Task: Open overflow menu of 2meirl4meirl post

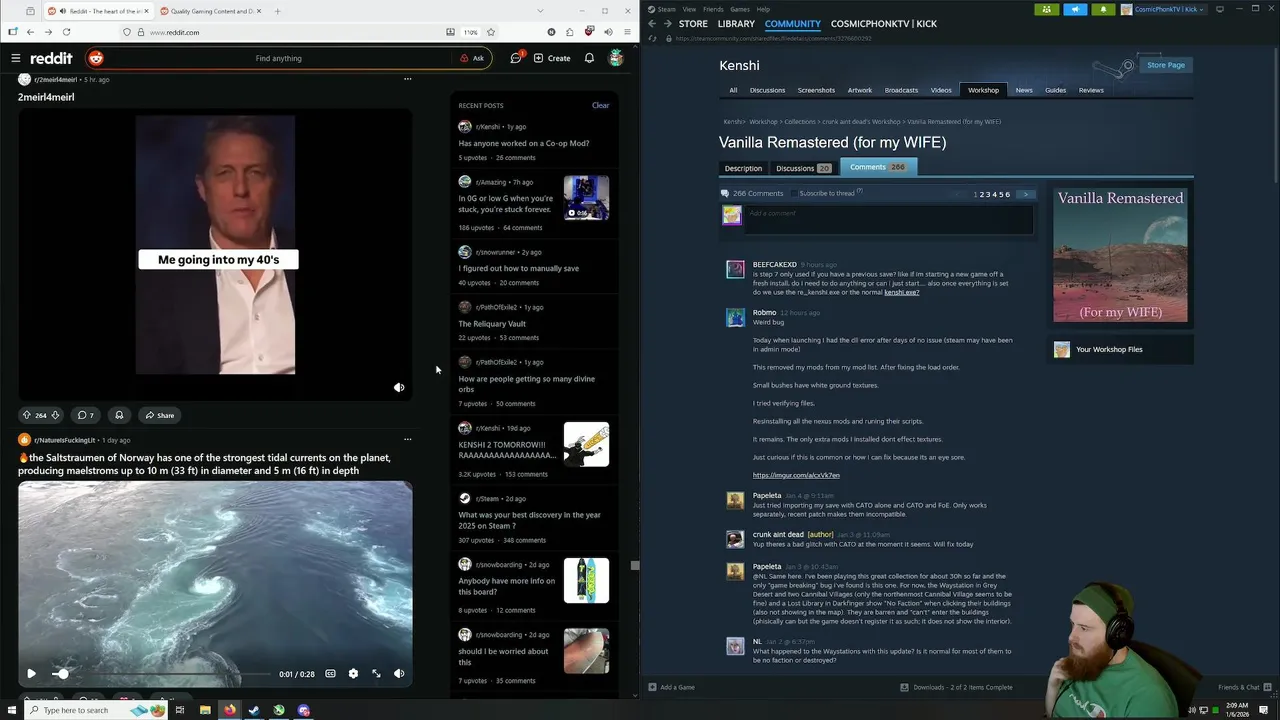Action: 407,79
